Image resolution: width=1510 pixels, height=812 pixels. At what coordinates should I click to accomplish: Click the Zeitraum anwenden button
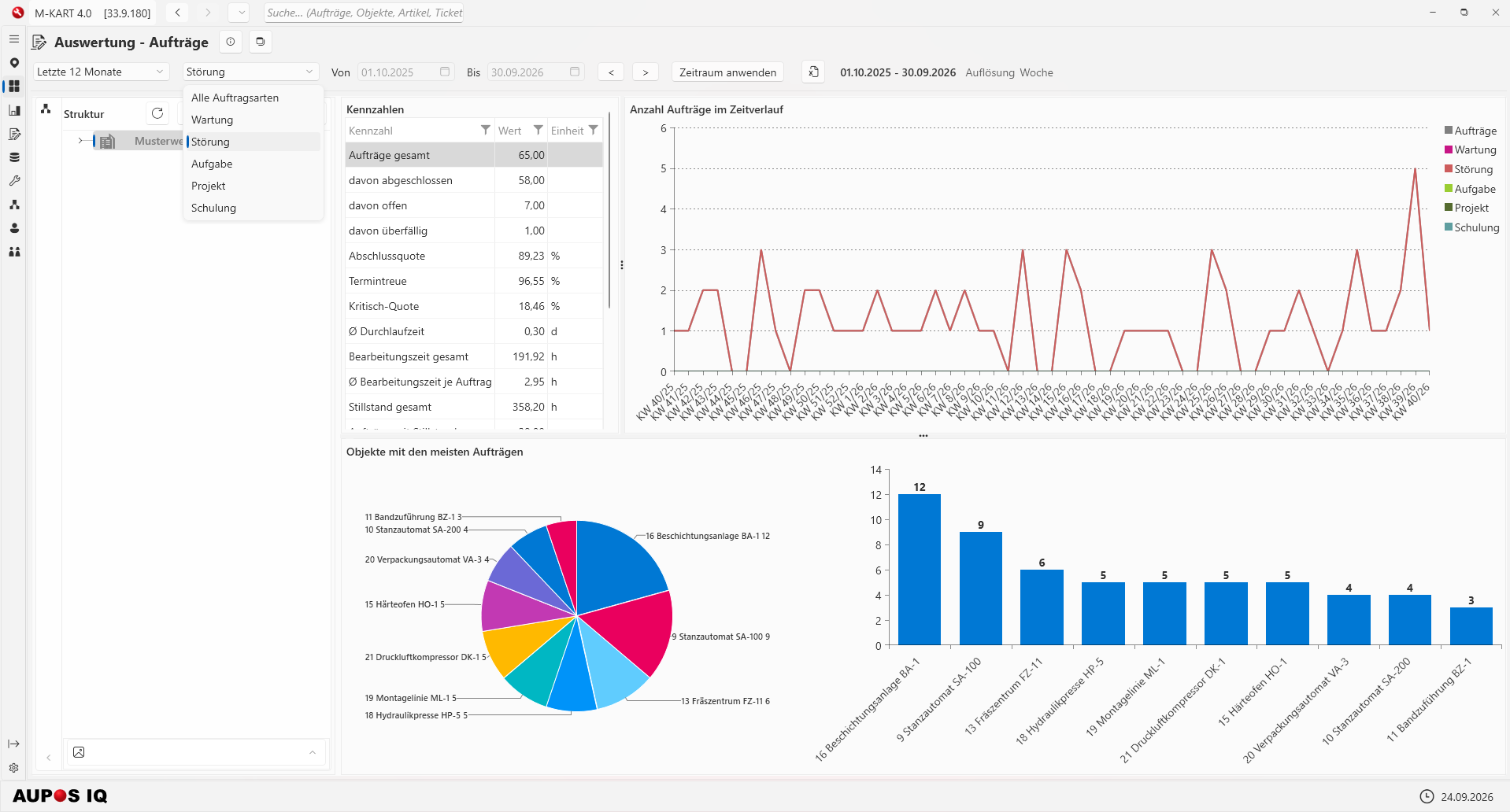coord(727,72)
